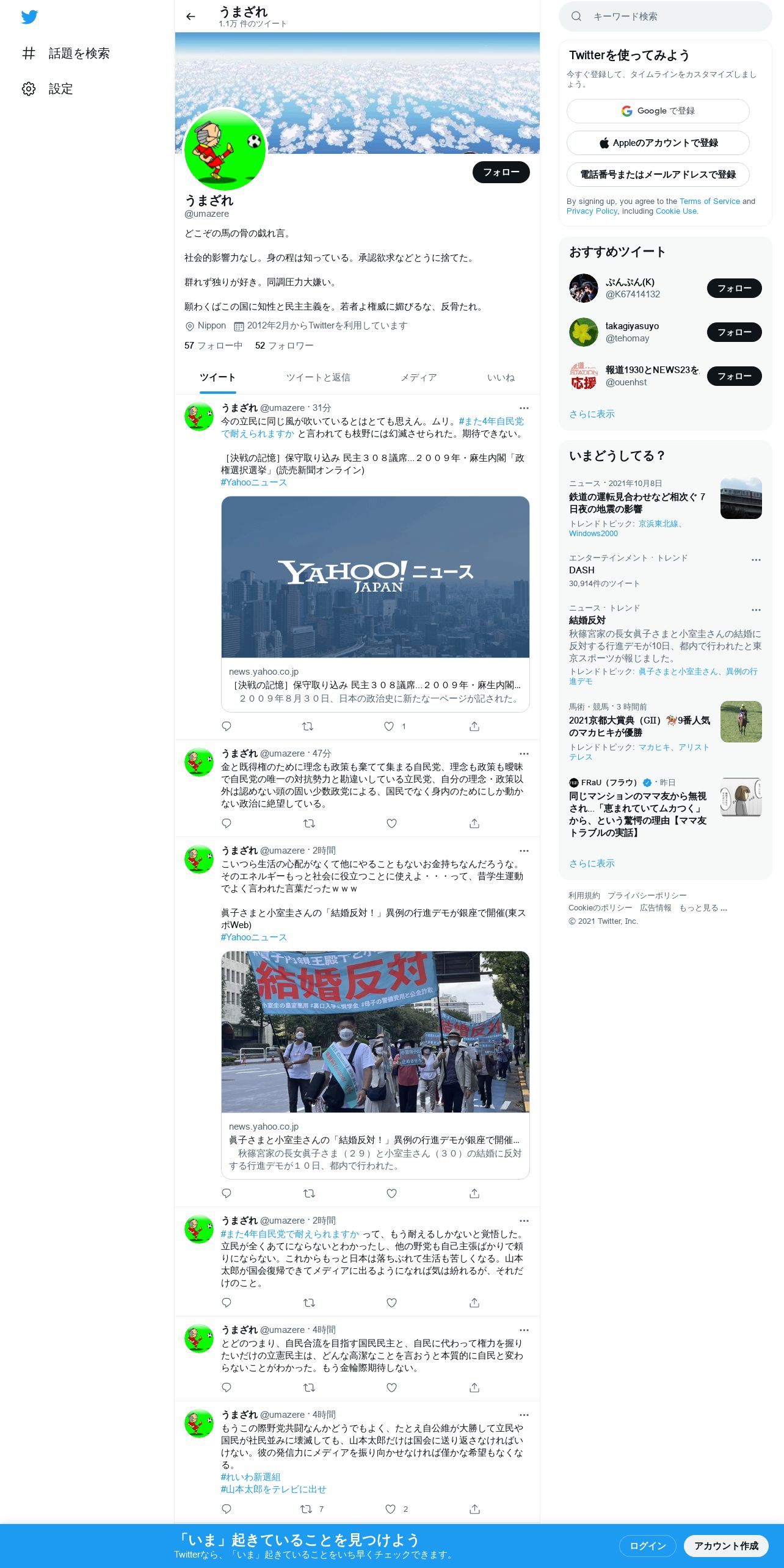Open more options for DASH trend
This screenshot has width=784, height=1568.
coord(756,559)
